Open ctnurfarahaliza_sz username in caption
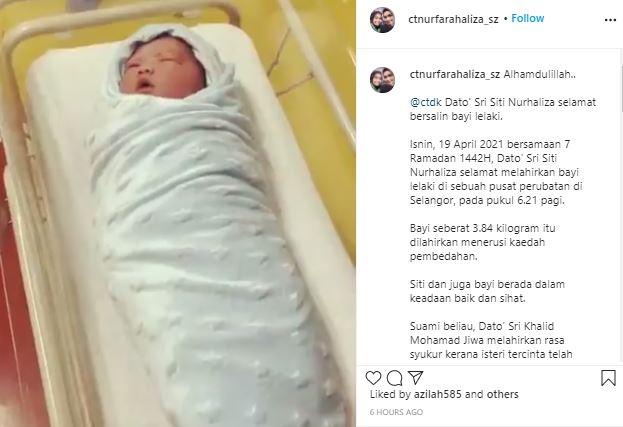 tap(455, 74)
